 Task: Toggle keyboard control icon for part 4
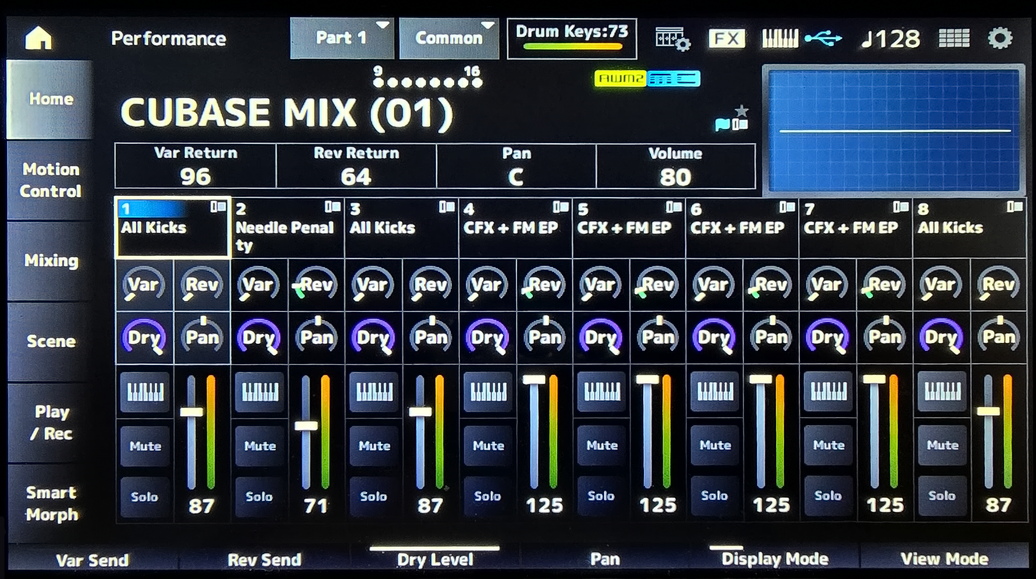tap(488, 392)
